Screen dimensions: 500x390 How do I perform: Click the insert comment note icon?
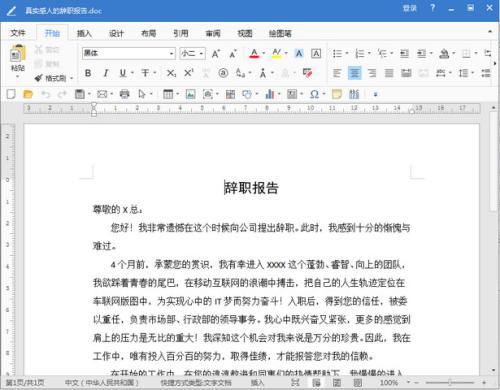337,94
